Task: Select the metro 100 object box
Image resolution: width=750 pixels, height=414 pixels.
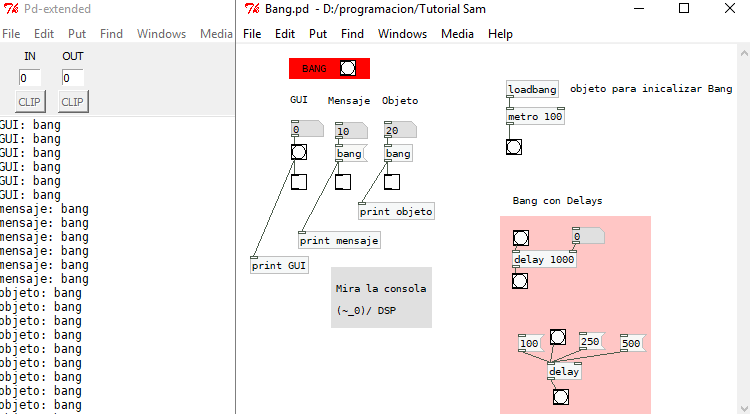Action: 535,117
